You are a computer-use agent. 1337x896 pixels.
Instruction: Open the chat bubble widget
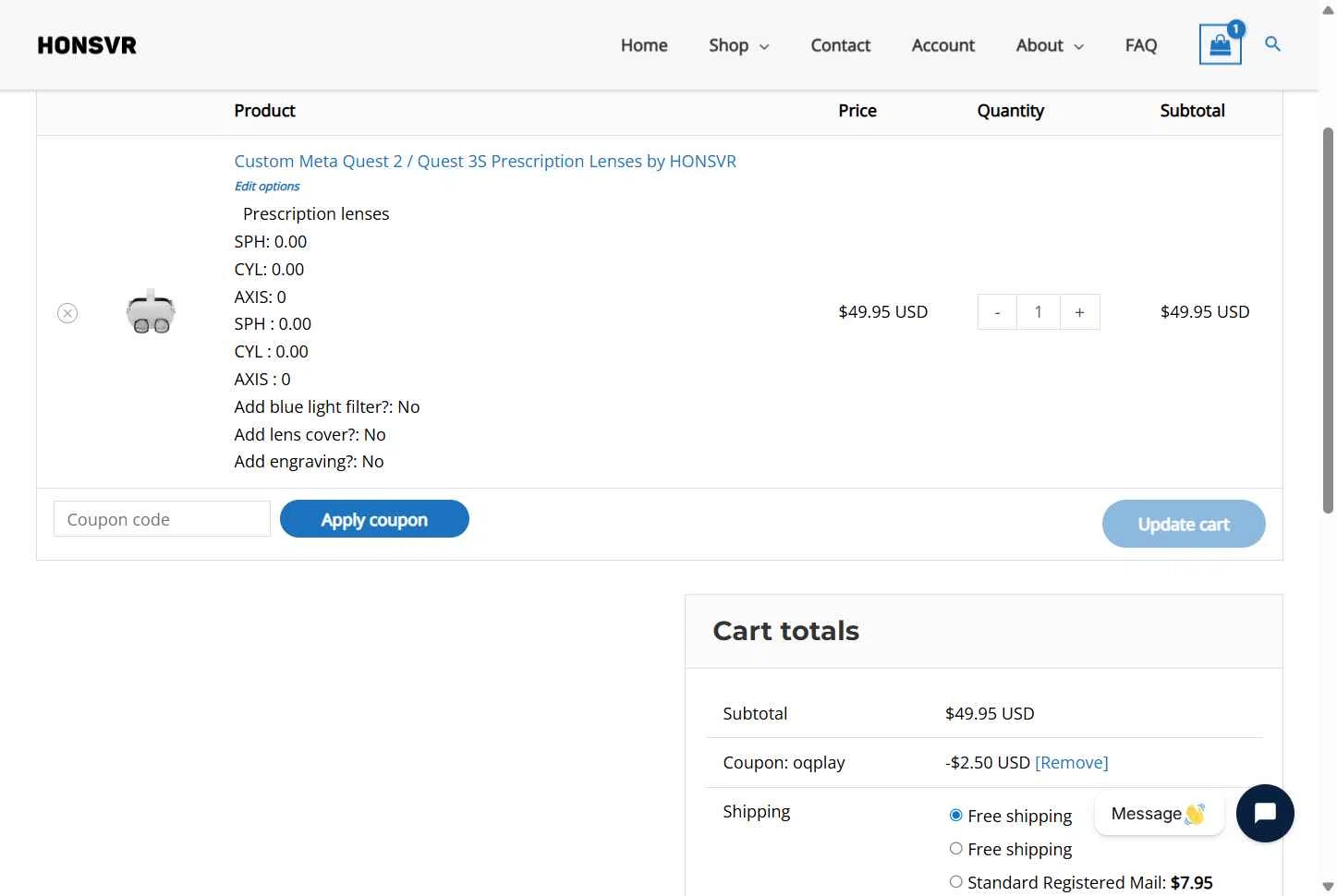pos(1265,813)
